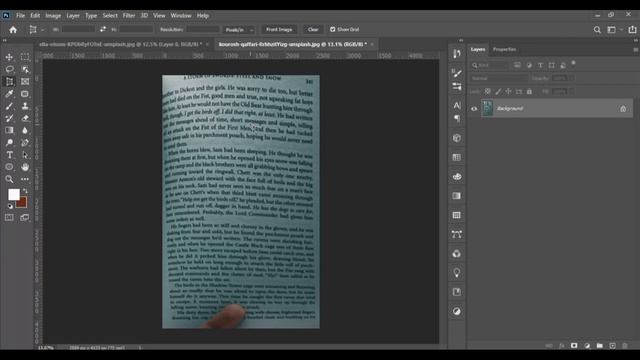
Task: Swap width and height values arrows
Action: (x=103, y=29)
